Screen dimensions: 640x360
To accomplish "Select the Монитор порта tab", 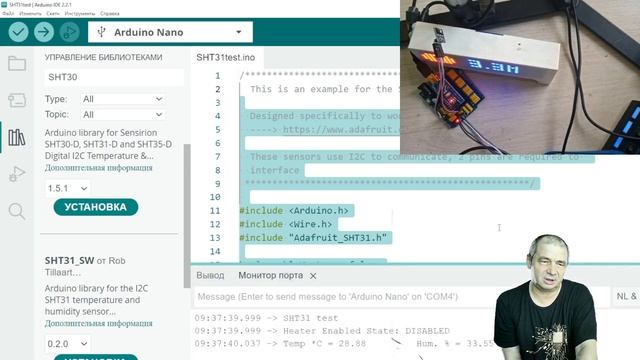I will tap(271, 276).
